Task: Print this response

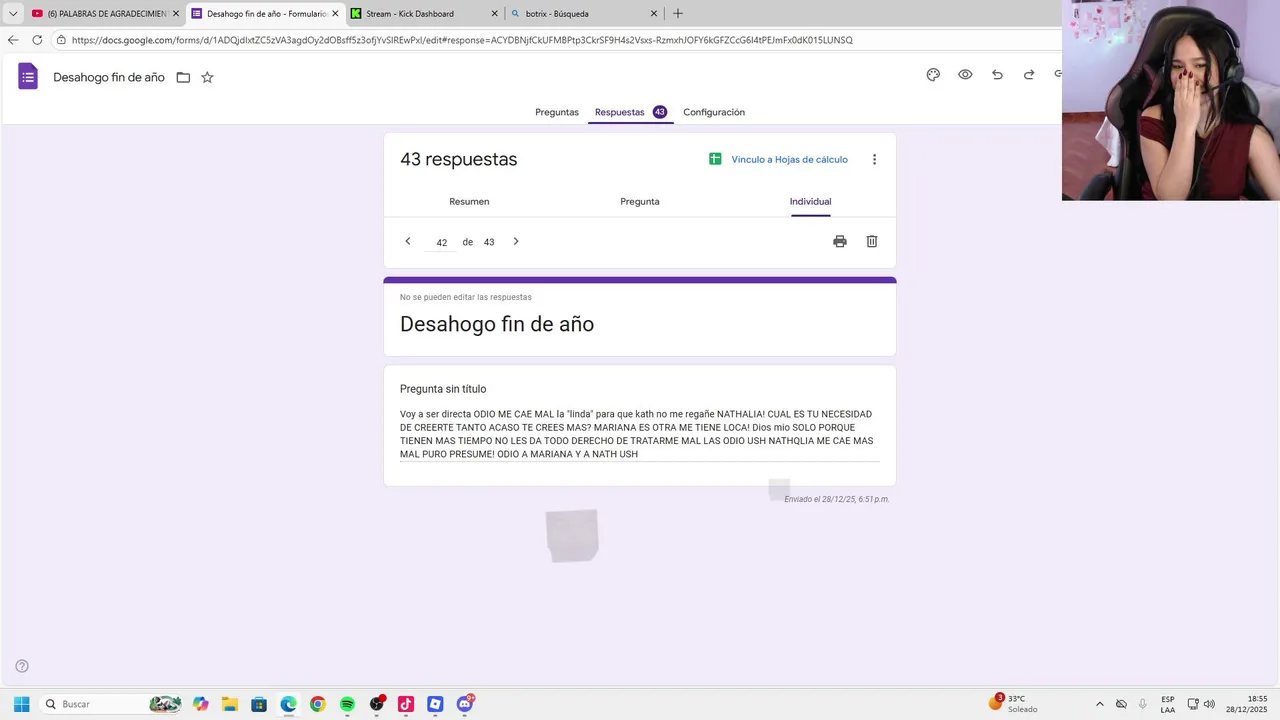Action: 840,241
